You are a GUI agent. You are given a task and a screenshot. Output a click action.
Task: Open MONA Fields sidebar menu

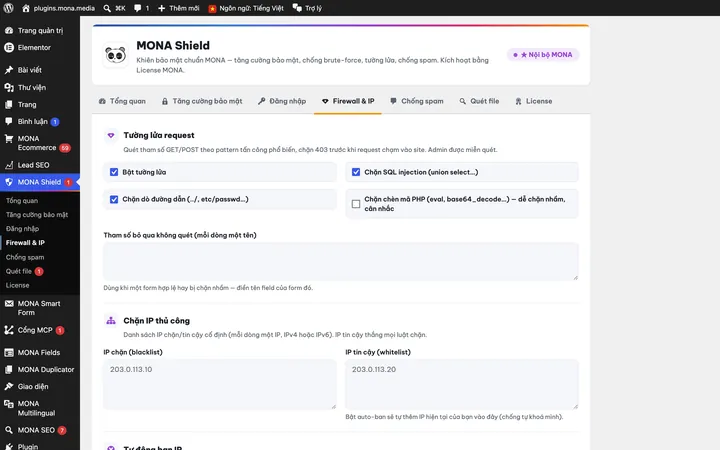(40, 352)
